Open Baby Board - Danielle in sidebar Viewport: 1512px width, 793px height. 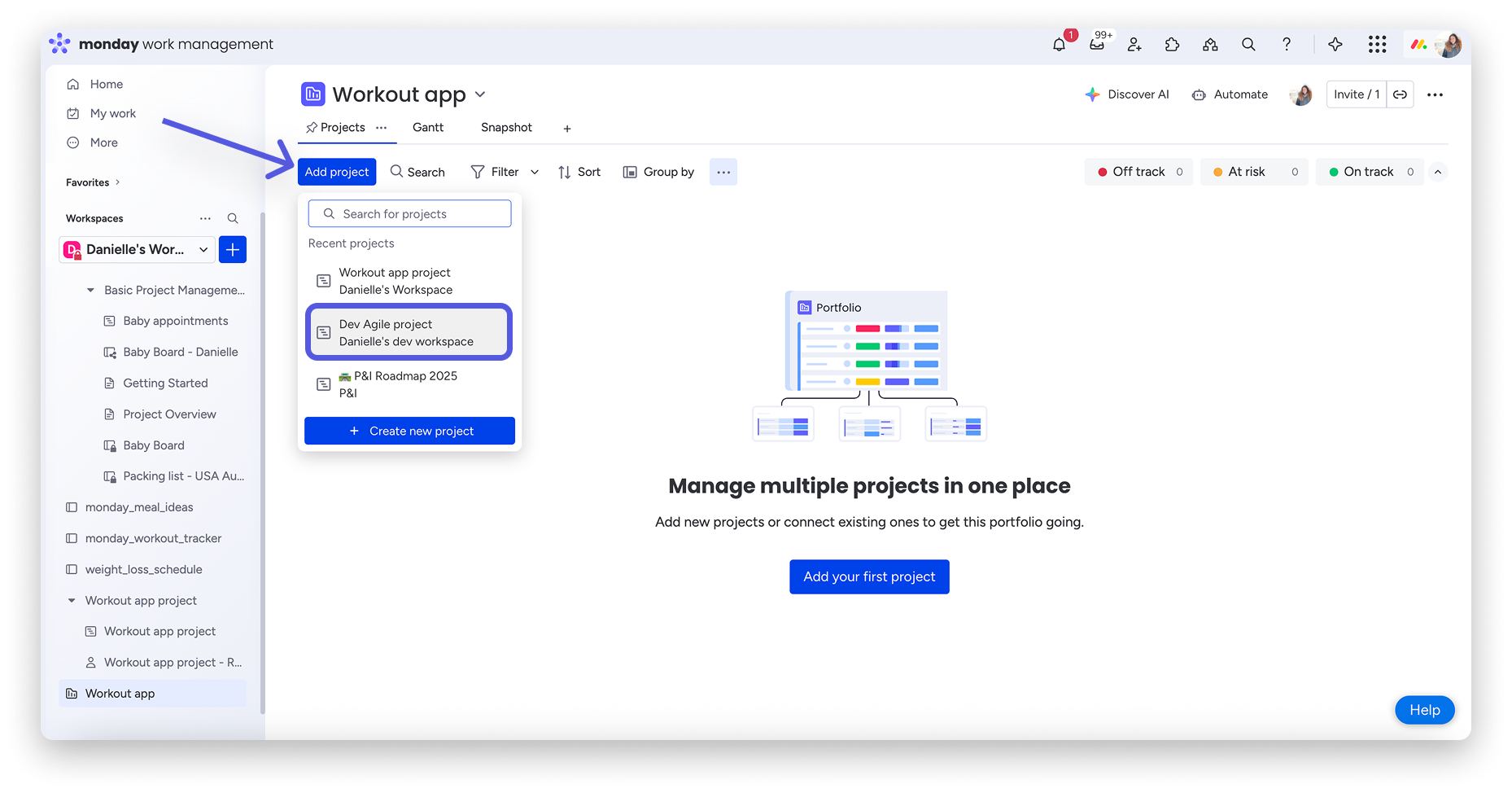(x=170, y=352)
